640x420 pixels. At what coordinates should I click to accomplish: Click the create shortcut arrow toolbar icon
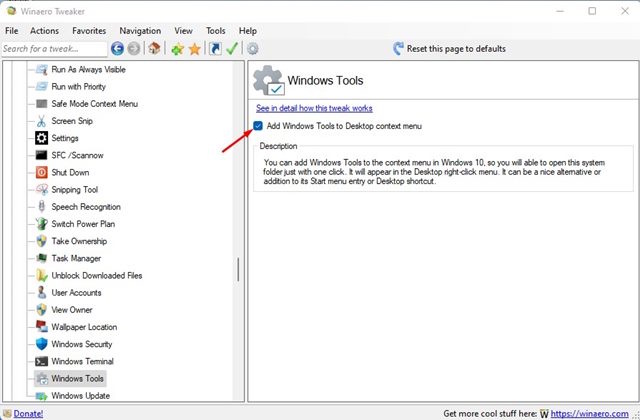pos(215,49)
